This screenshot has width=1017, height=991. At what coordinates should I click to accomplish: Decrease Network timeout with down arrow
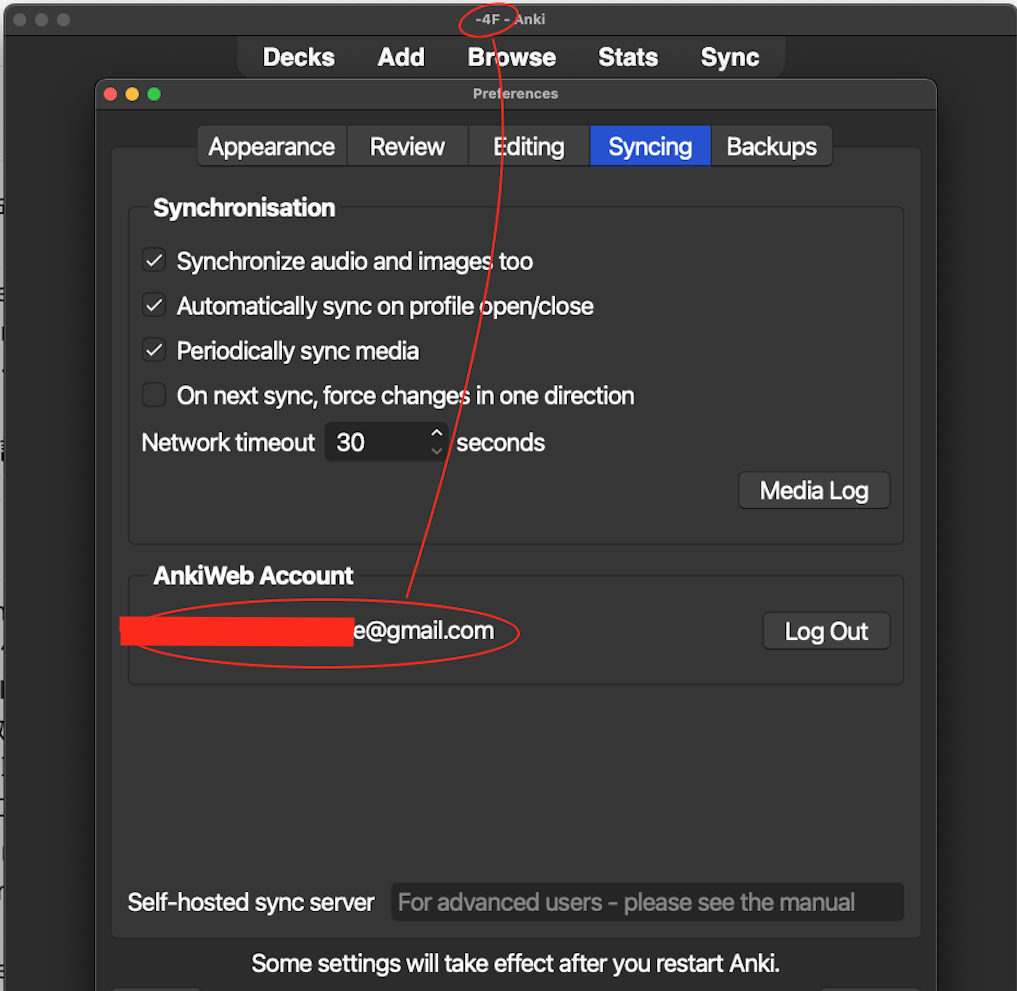(x=437, y=451)
